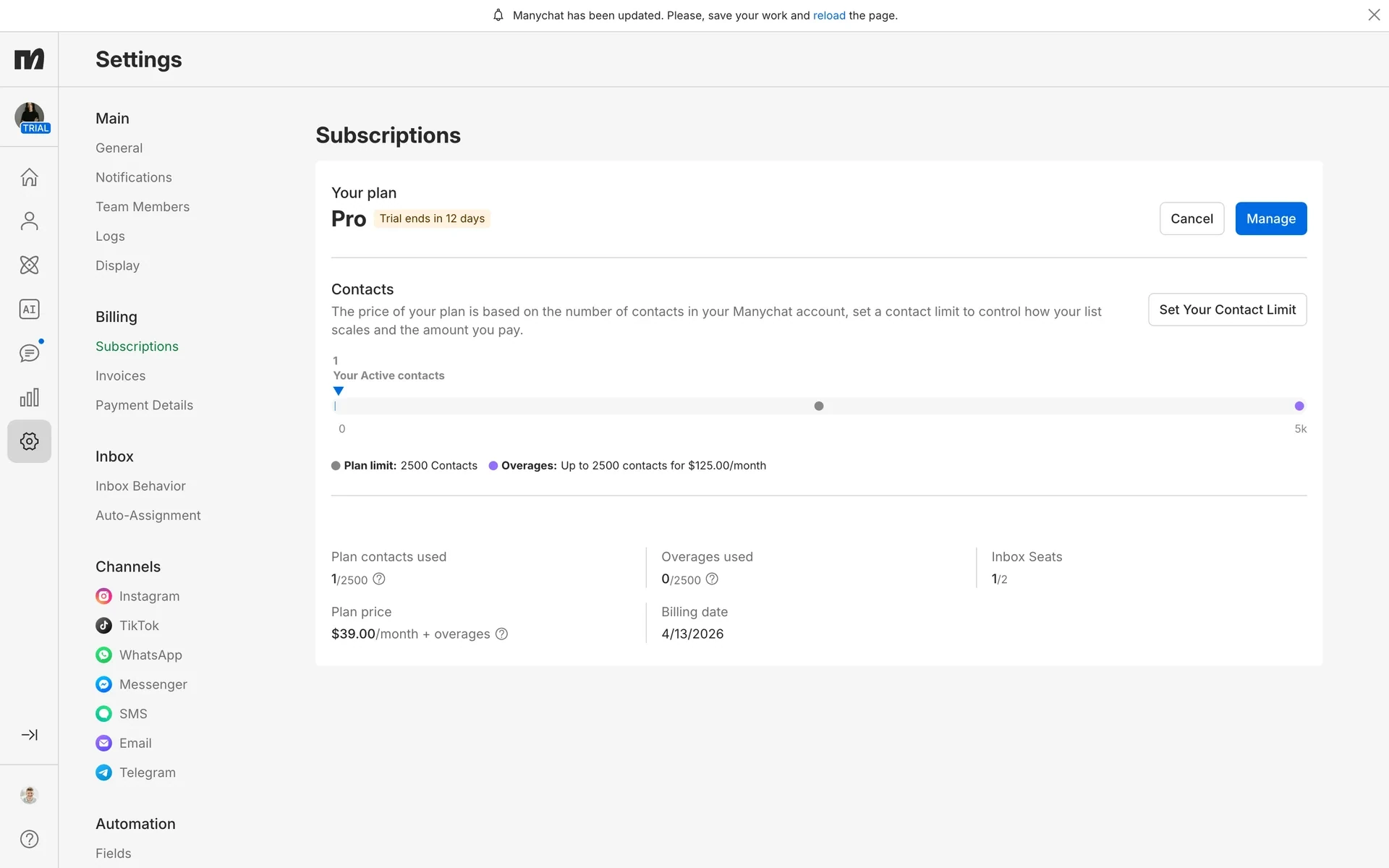Click the 'Your Active contacts' label
The width and height of the screenshot is (1389, 868).
point(388,375)
